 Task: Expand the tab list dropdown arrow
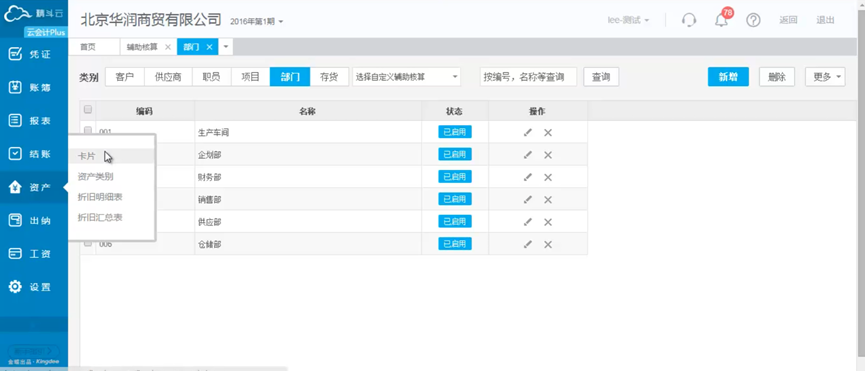(x=226, y=47)
